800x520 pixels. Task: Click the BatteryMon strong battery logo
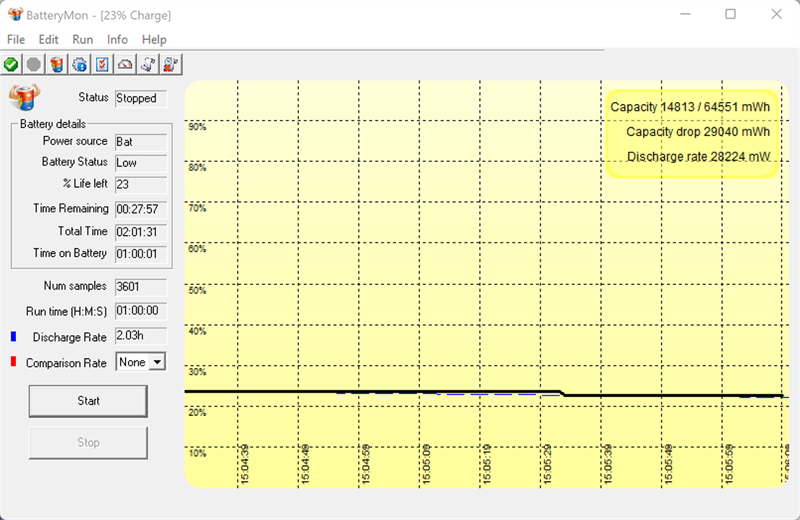(24, 98)
